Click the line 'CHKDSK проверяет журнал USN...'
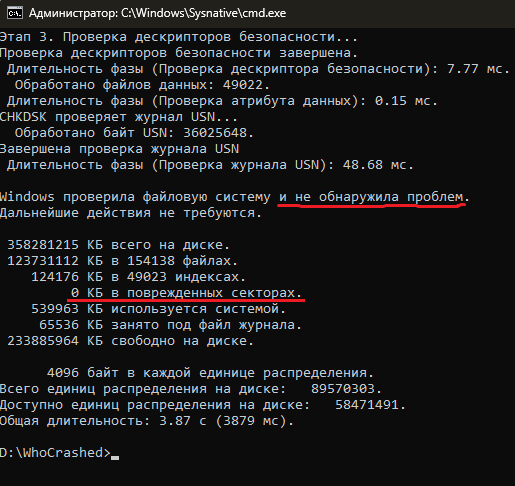The image size is (515, 486). 119,117
